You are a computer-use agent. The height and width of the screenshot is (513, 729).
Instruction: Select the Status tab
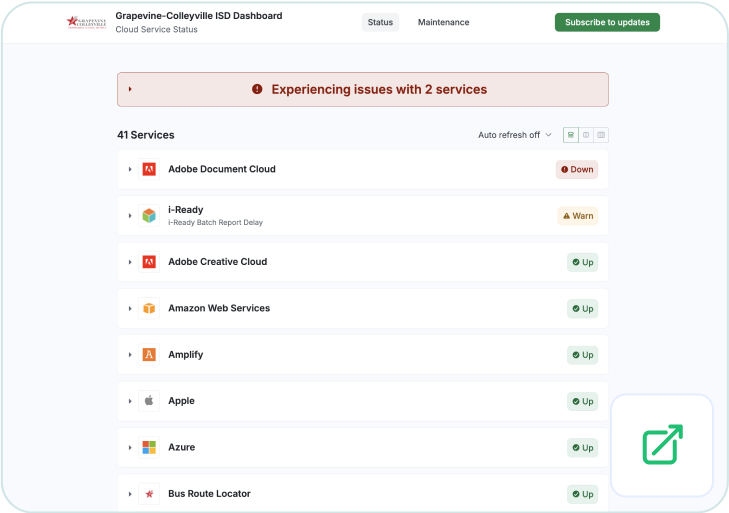(x=380, y=22)
